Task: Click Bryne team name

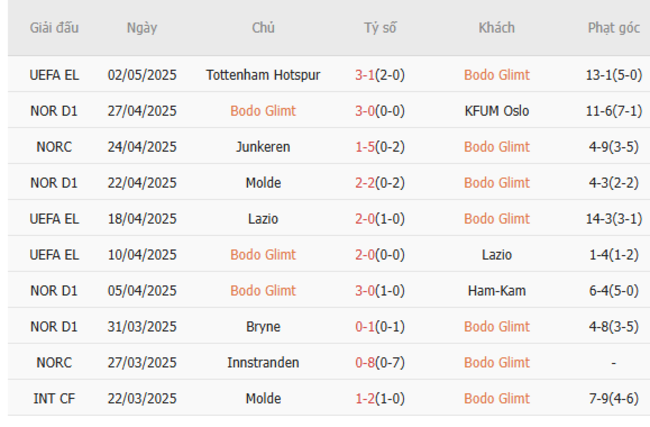Action: (x=263, y=327)
